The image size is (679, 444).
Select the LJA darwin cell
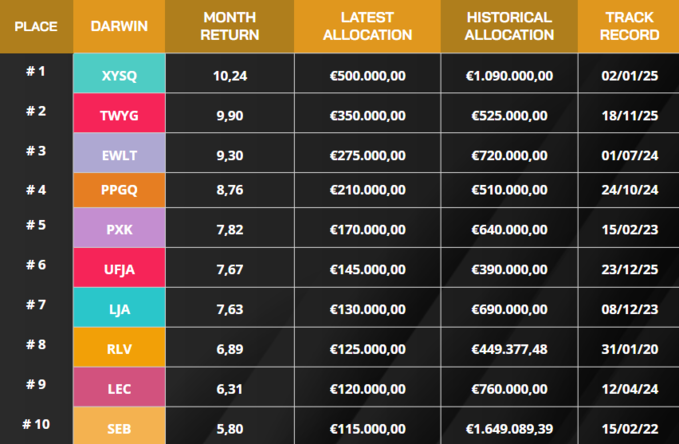119,307
